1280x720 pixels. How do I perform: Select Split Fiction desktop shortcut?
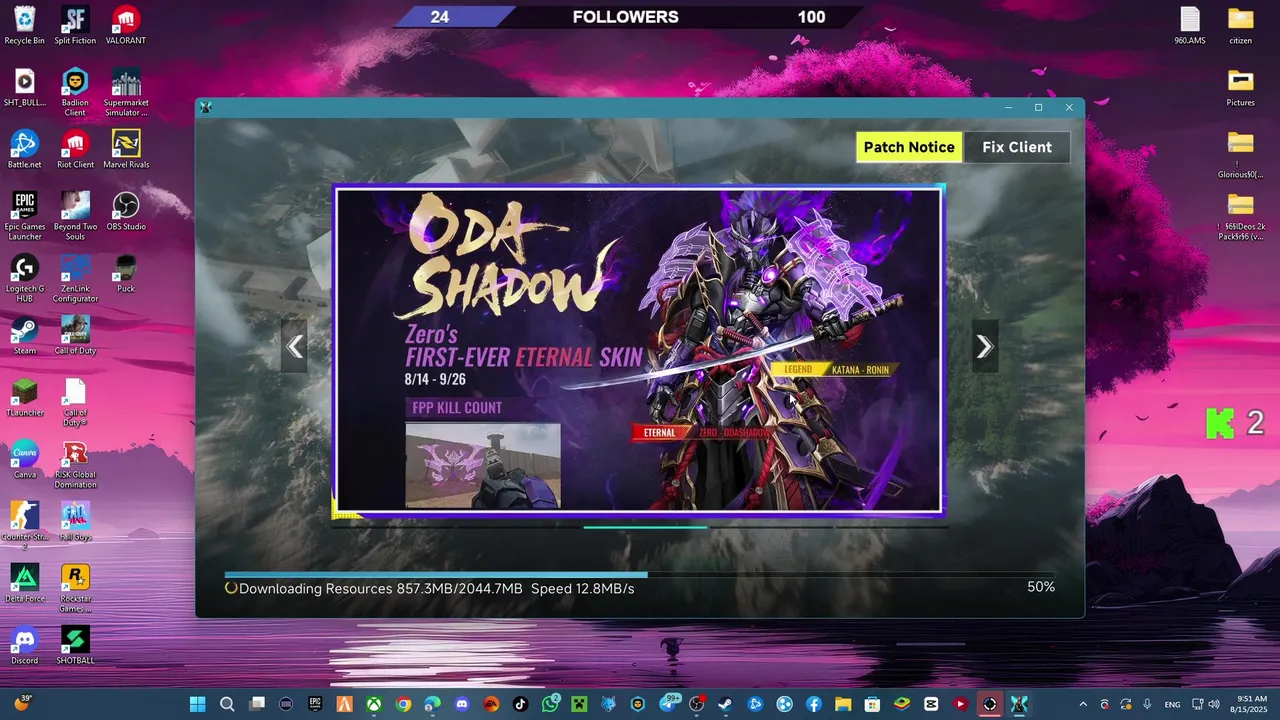point(75,26)
